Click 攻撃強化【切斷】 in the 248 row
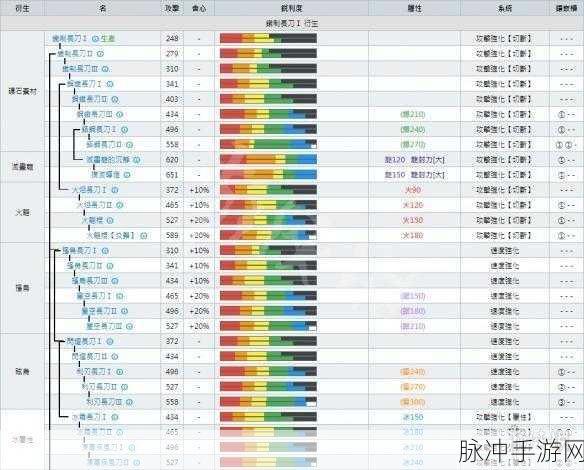The height and width of the screenshot is (470, 584). coord(505,38)
